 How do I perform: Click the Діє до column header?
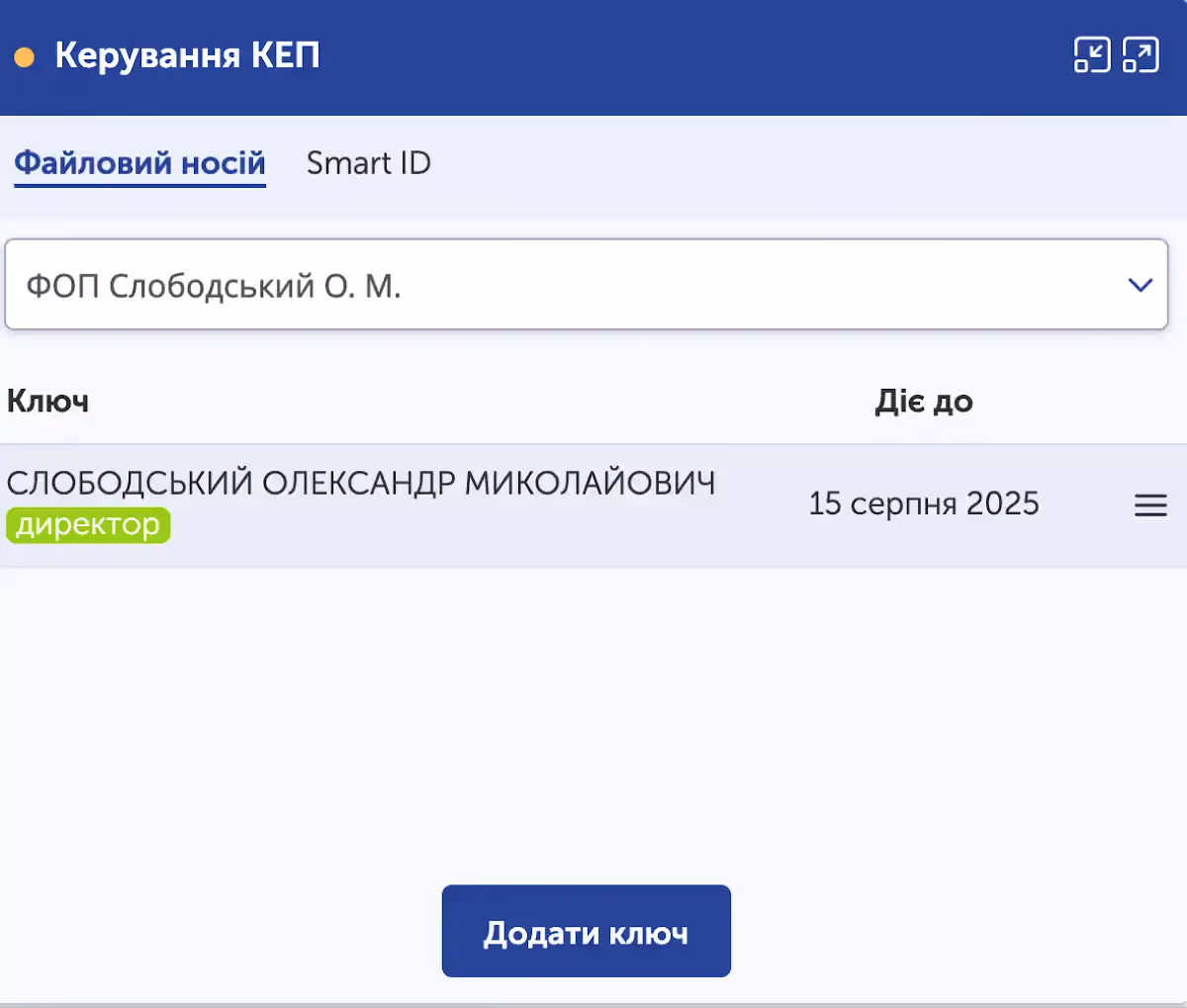pos(924,402)
